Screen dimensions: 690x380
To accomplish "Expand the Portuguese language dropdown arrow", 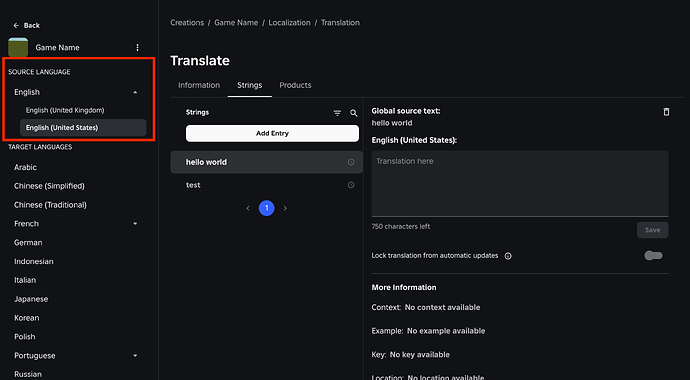I will pos(135,356).
